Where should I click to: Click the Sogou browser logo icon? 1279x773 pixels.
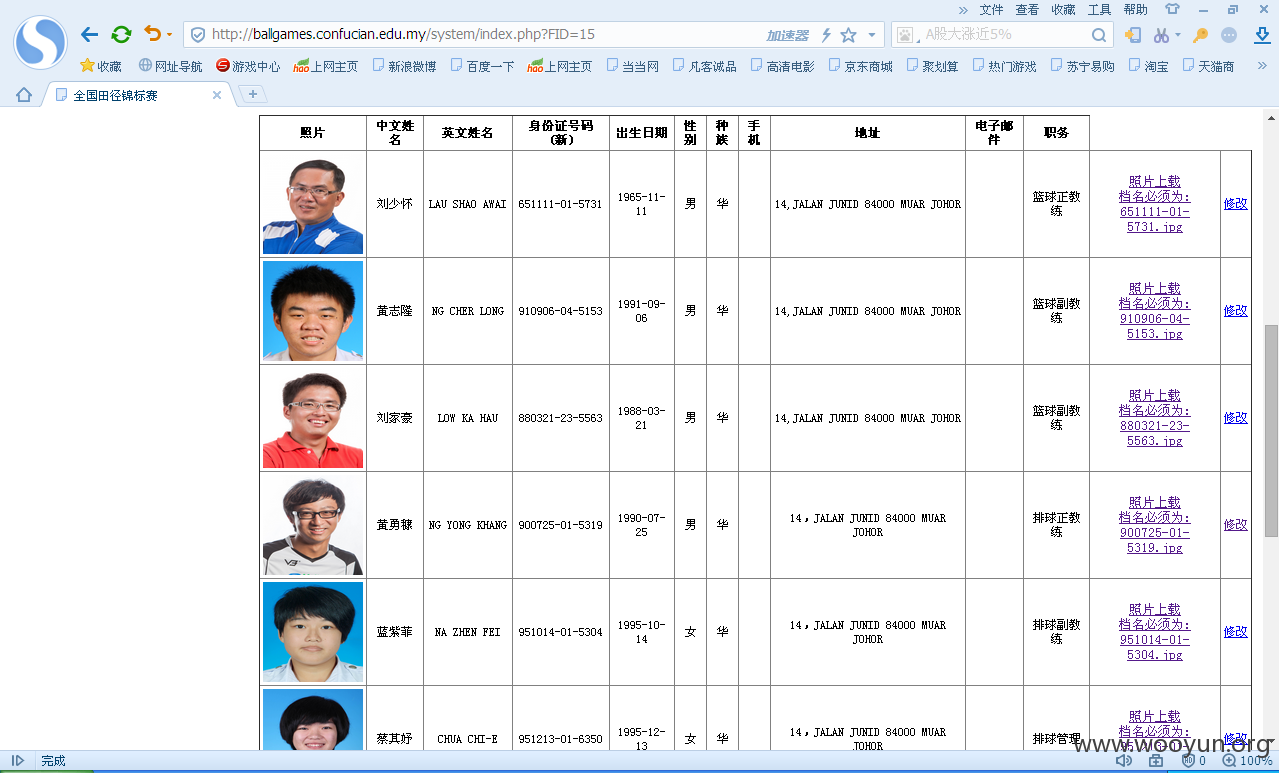(40, 42)
